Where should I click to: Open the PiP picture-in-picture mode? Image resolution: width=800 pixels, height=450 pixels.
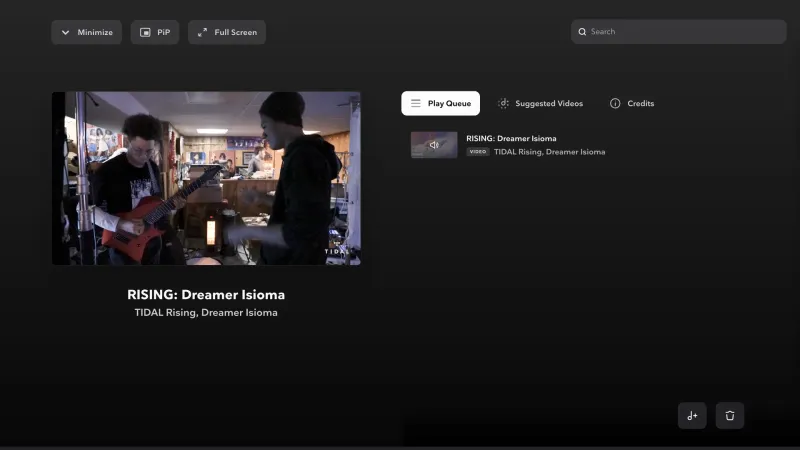(155, 32)
